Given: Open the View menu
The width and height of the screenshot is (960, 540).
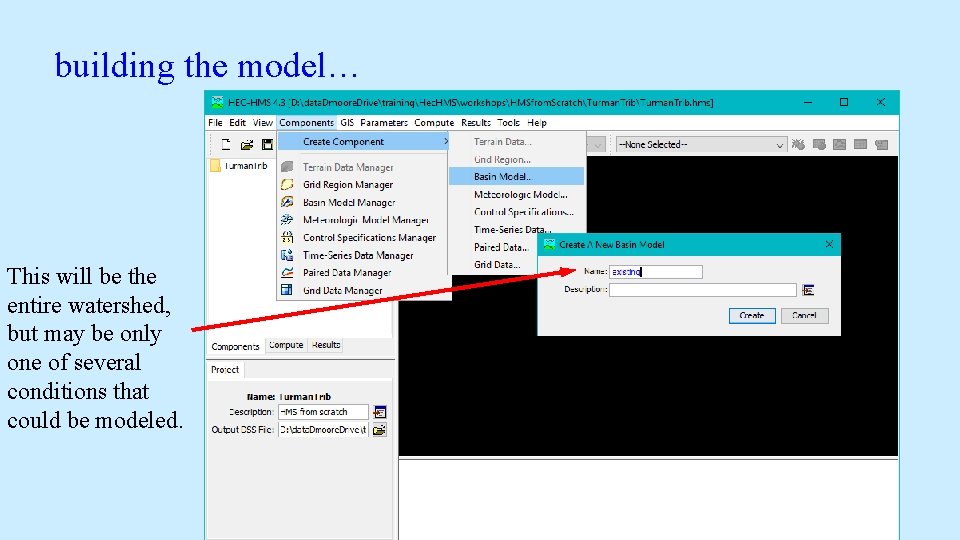Looking at the screenshot, I should (263, 122).
